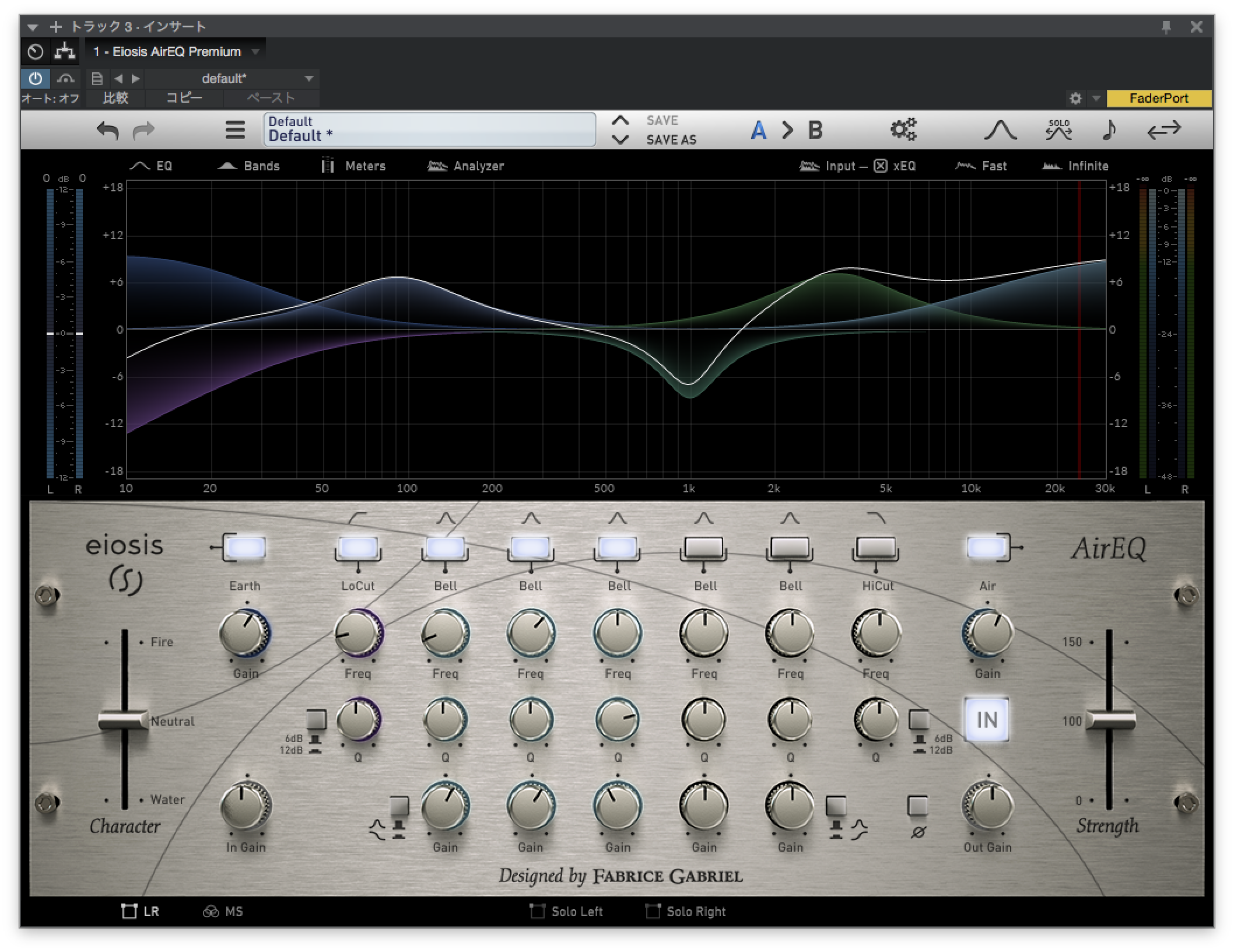This screenshot has width=1234, height=952.
Task: Toggle the Meters display
Action: coord(353,166)
